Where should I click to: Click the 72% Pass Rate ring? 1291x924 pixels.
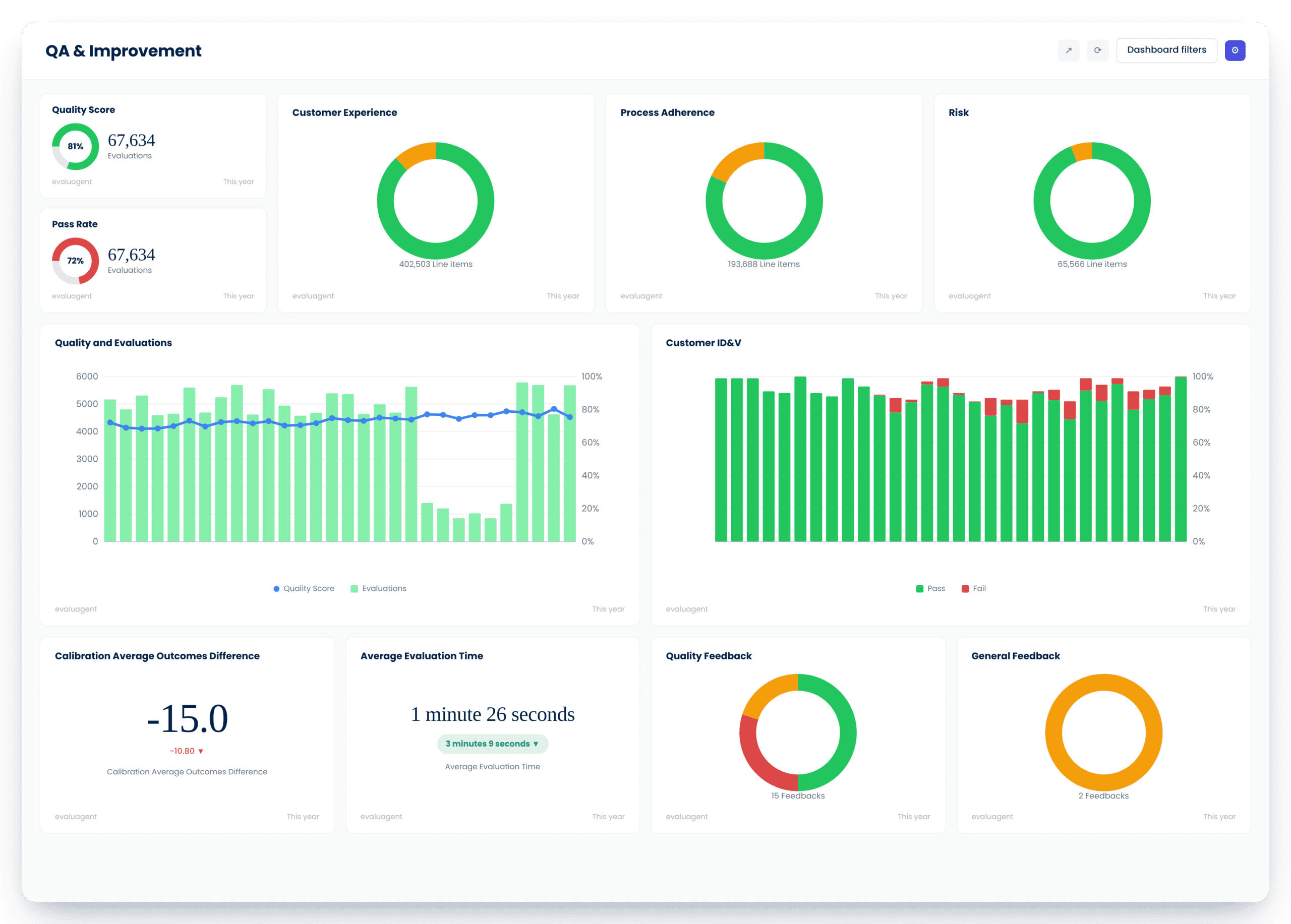75,261
